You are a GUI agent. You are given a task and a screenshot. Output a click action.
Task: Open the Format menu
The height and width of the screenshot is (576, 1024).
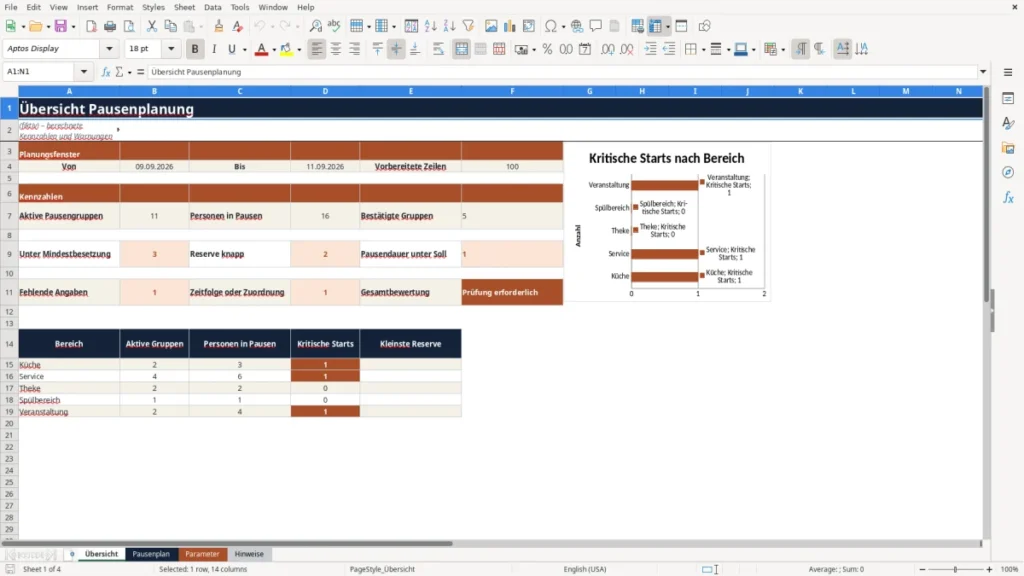(x=120, y=7)
